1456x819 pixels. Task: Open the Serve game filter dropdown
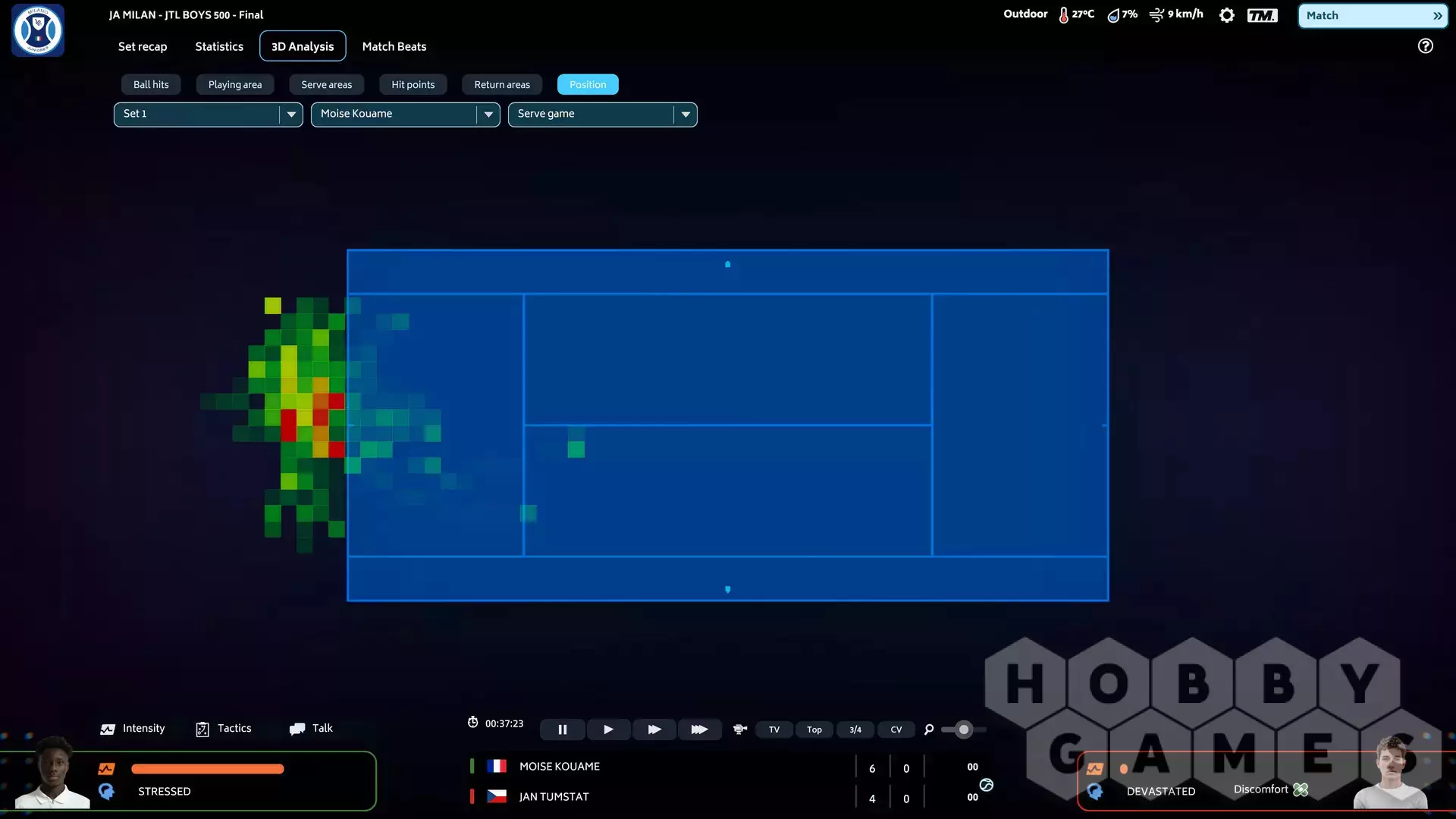tap(686, 115)
